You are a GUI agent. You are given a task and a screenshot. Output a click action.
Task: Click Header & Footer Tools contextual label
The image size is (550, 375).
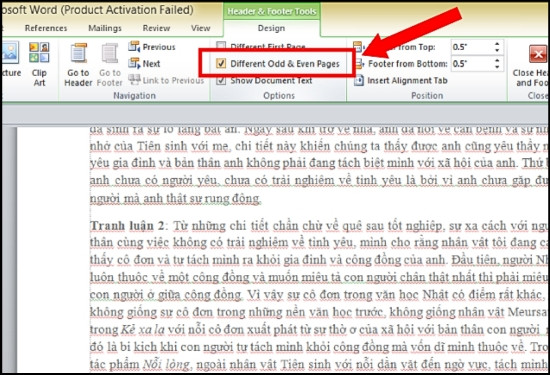tap(272, 11)
